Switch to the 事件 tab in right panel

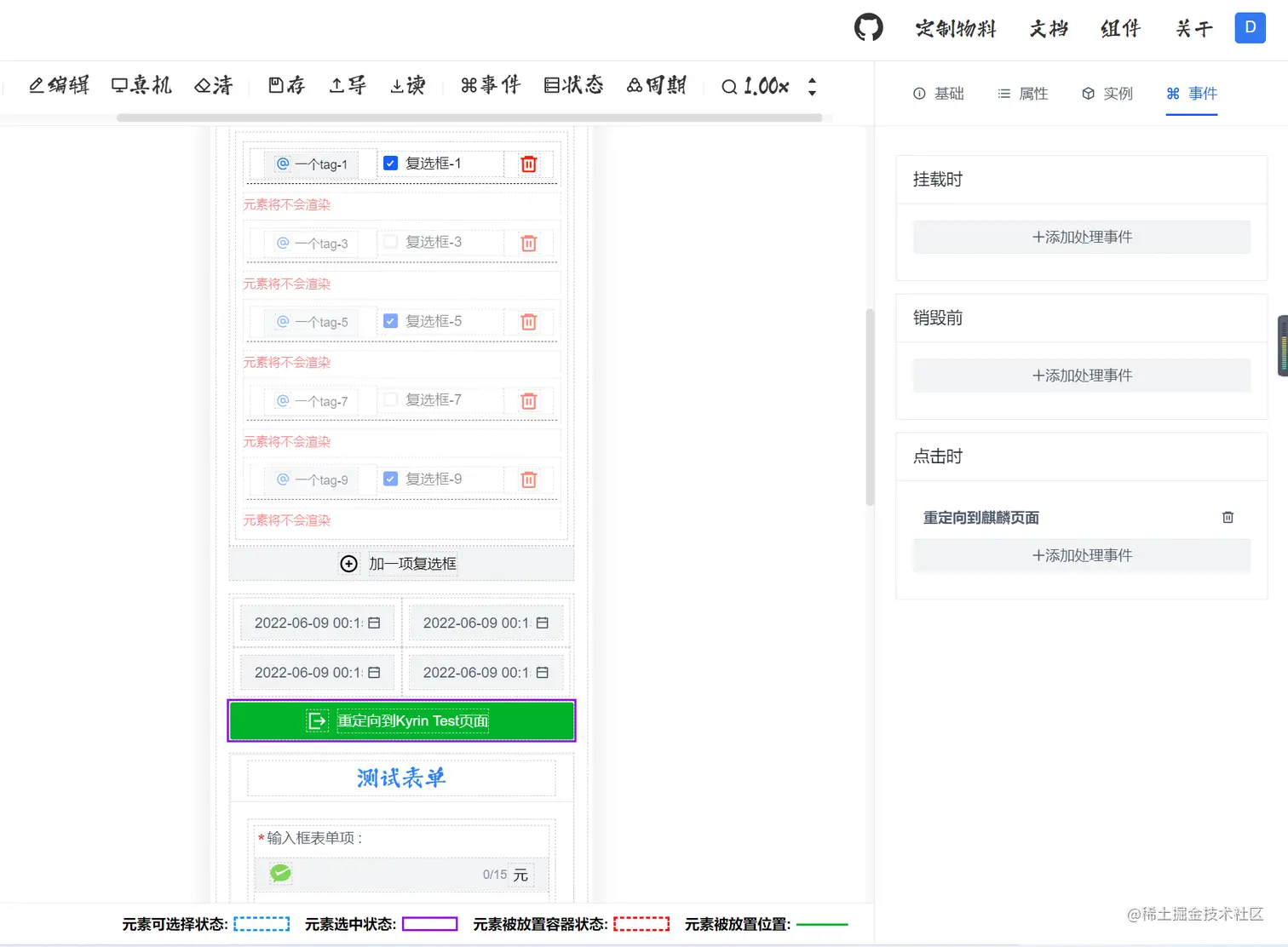tap(1191, 93)
